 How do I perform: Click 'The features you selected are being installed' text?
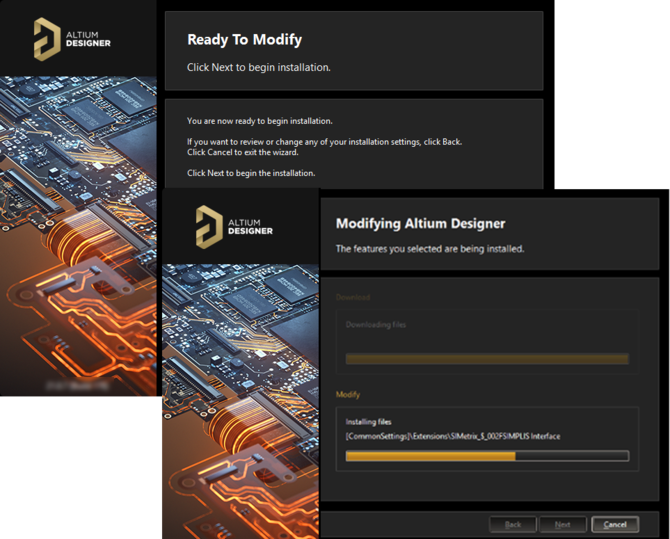[429, 248]
